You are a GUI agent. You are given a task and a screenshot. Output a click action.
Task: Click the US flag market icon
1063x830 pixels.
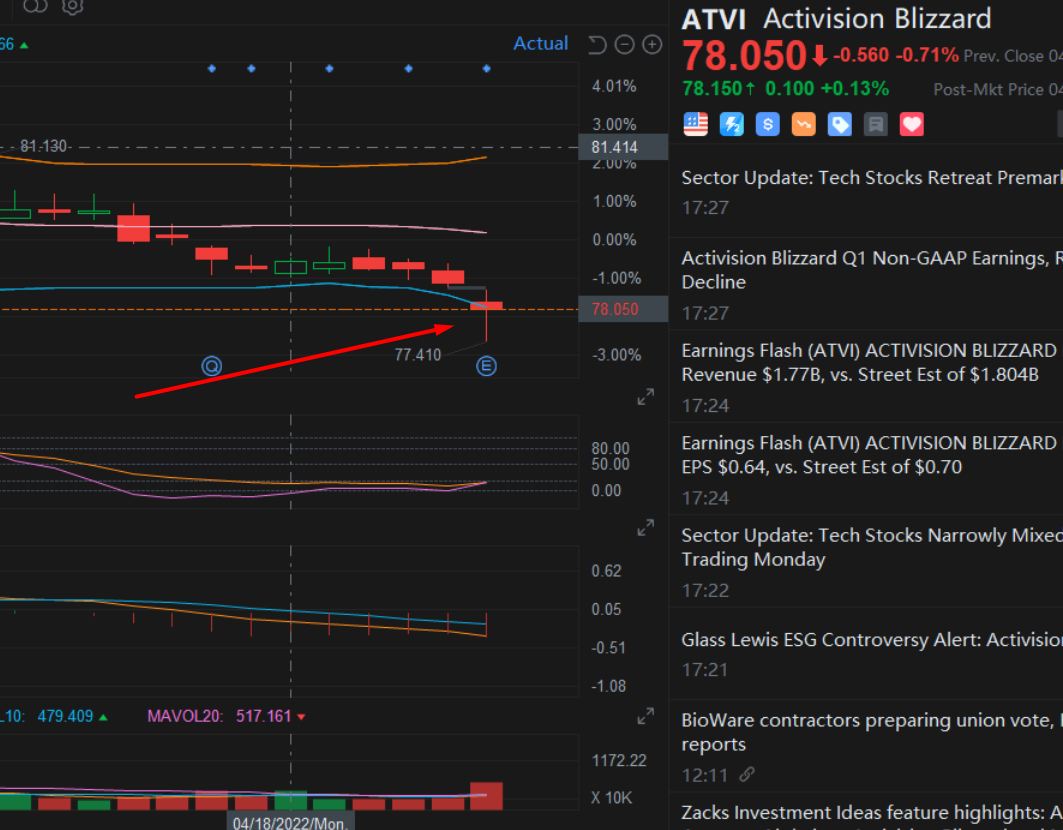696,124
